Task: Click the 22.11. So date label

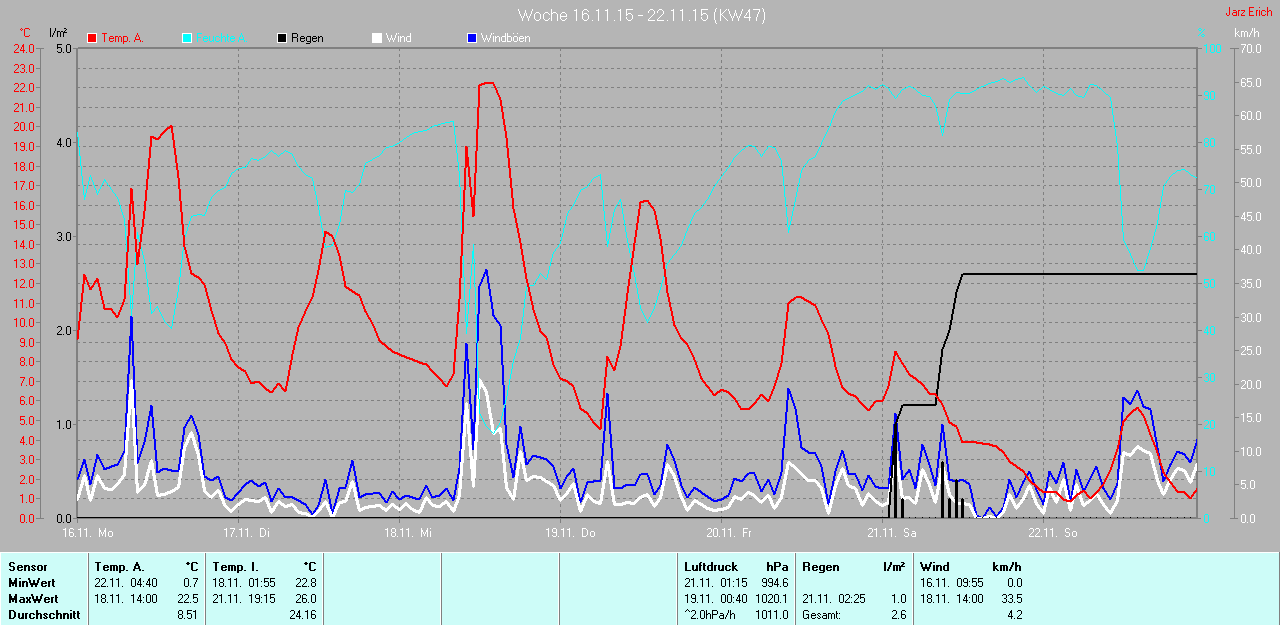Action: (x=1052, y=533)
